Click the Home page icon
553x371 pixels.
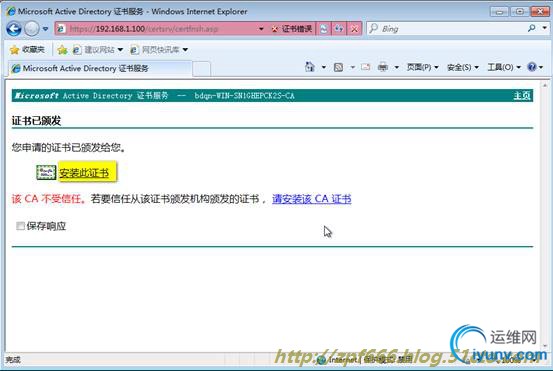click(310, 67)
